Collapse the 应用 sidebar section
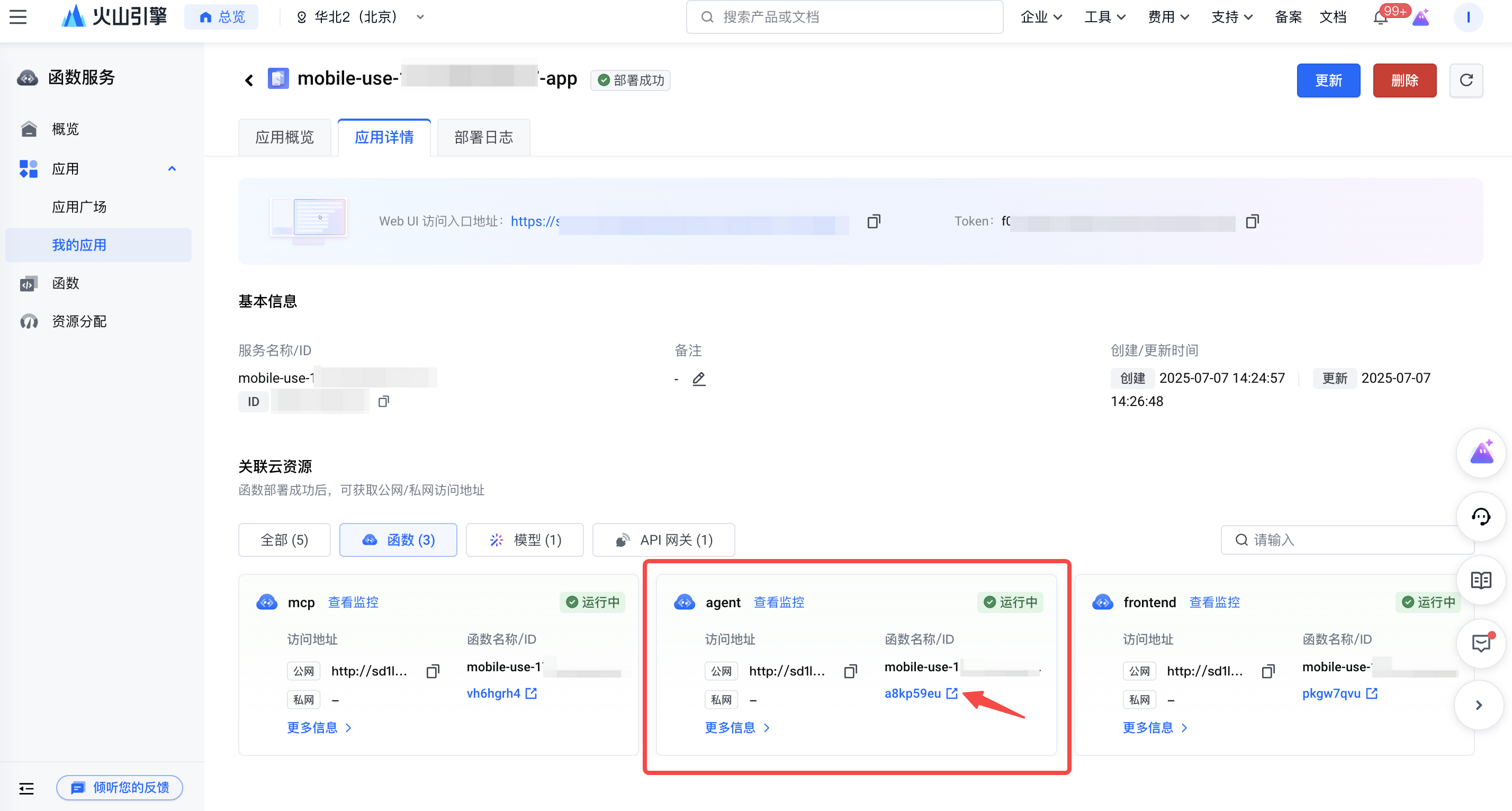The height and width of the screenshot is (811, 1512). 172,169
